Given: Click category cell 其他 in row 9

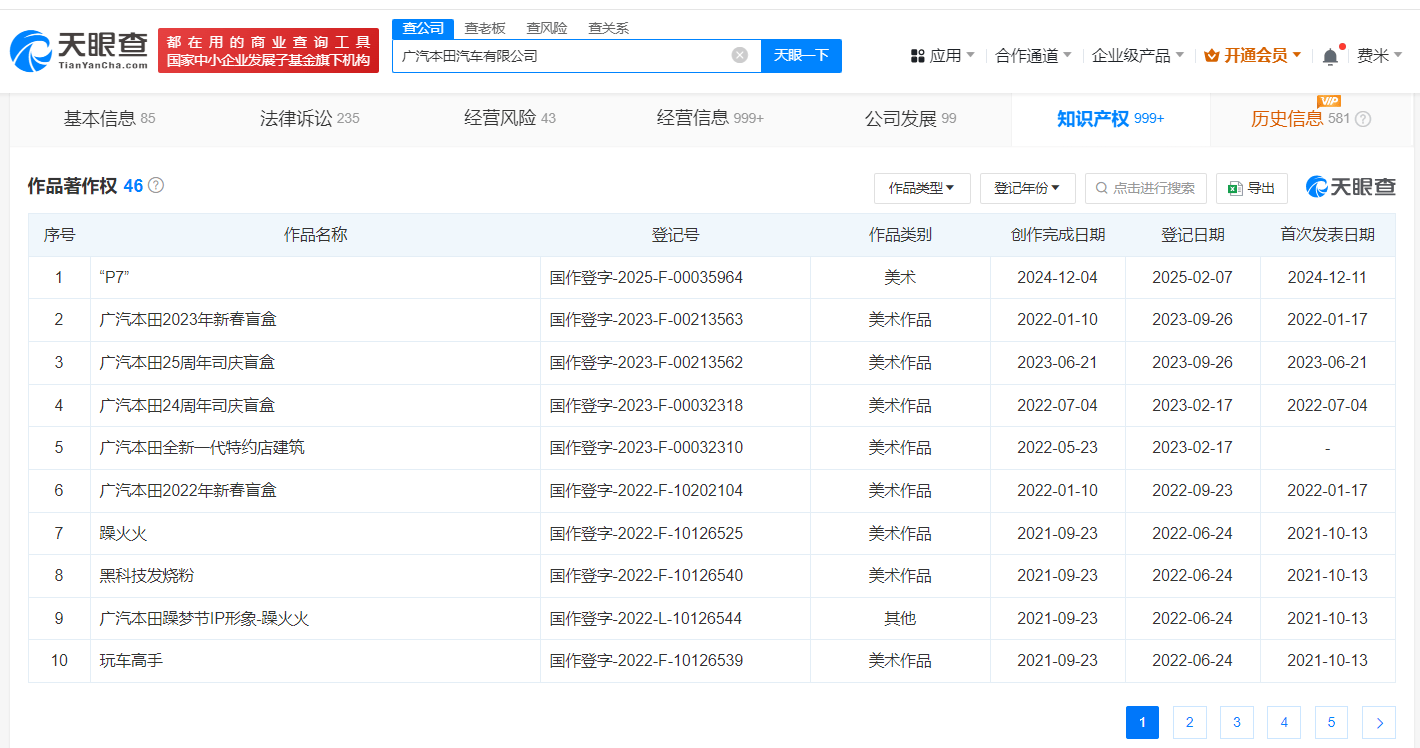Looking at the screenshot, I should click(900, 618).
